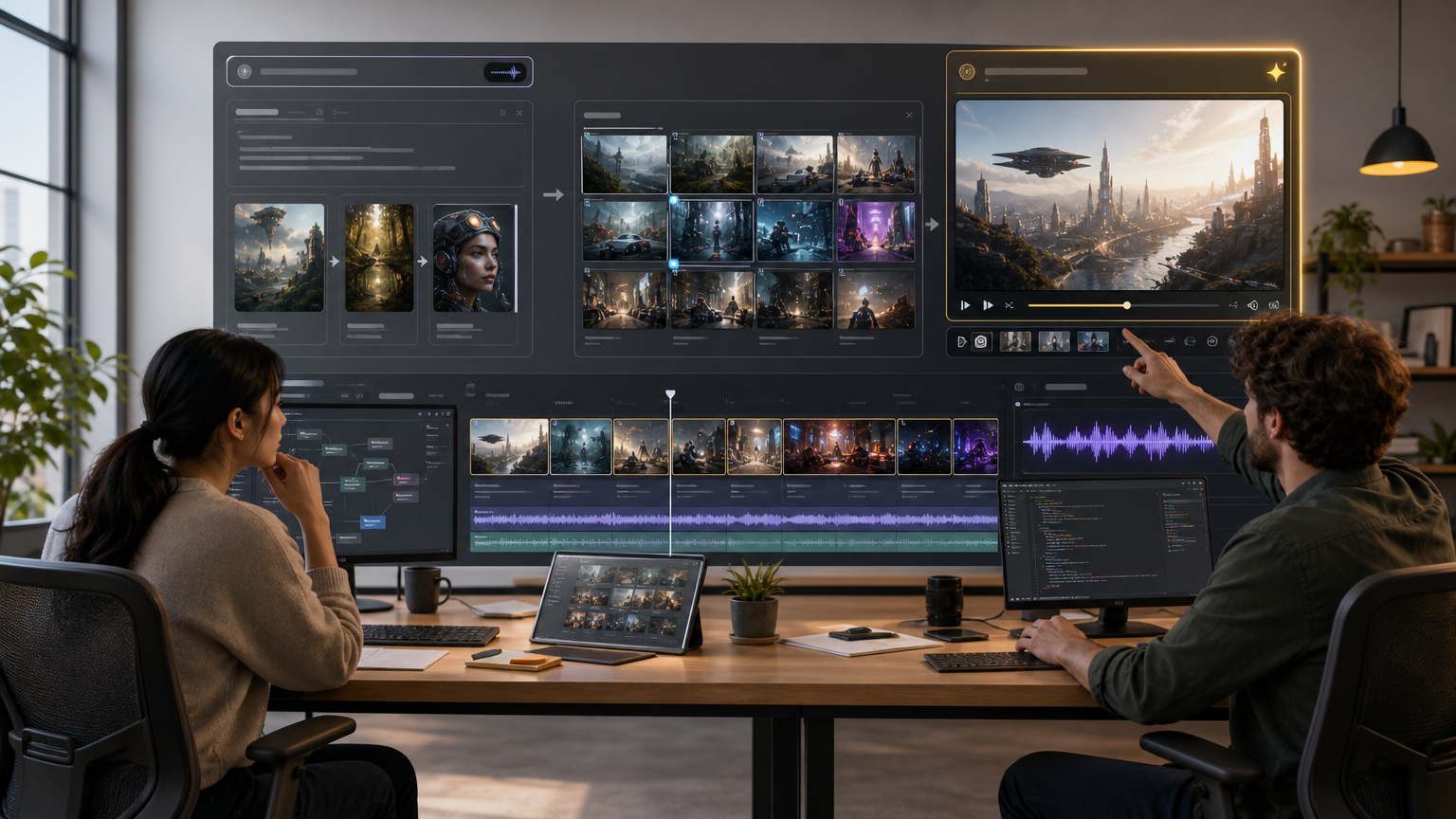Click the large purple waveform in the audio panel

tap(1119, 442)
